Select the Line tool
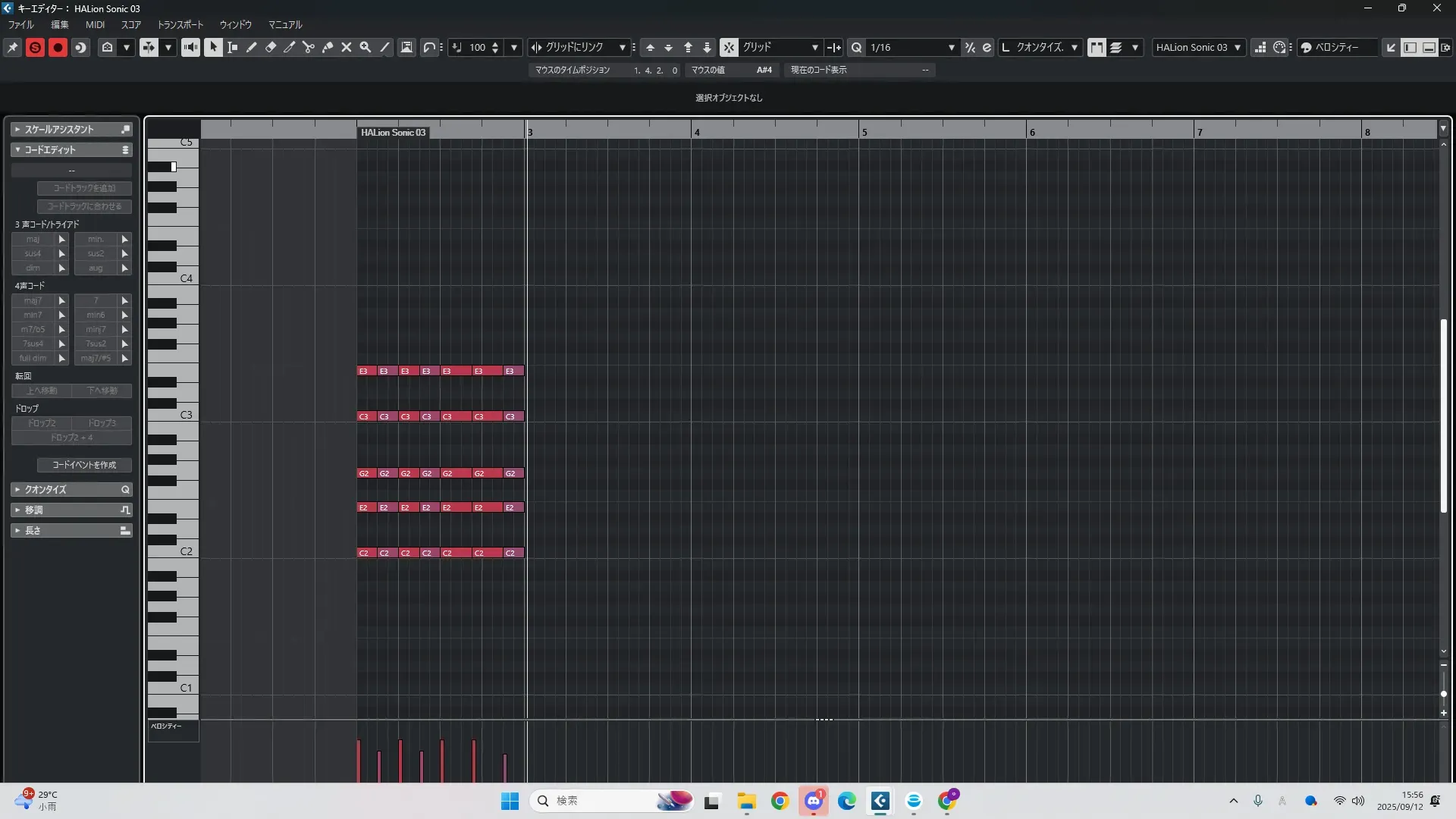The image size is (1456, 819). coord(385,47)
